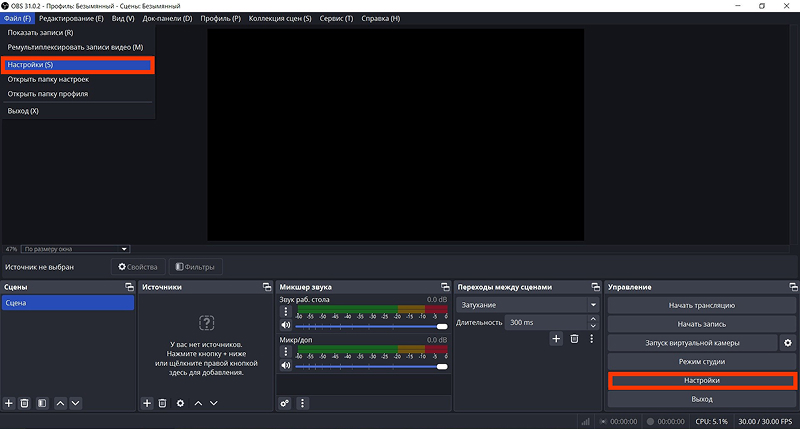Undock Переходы между сценами panel icon
Viewport: 800px width, 429px height.
click(x=595, y=287)
